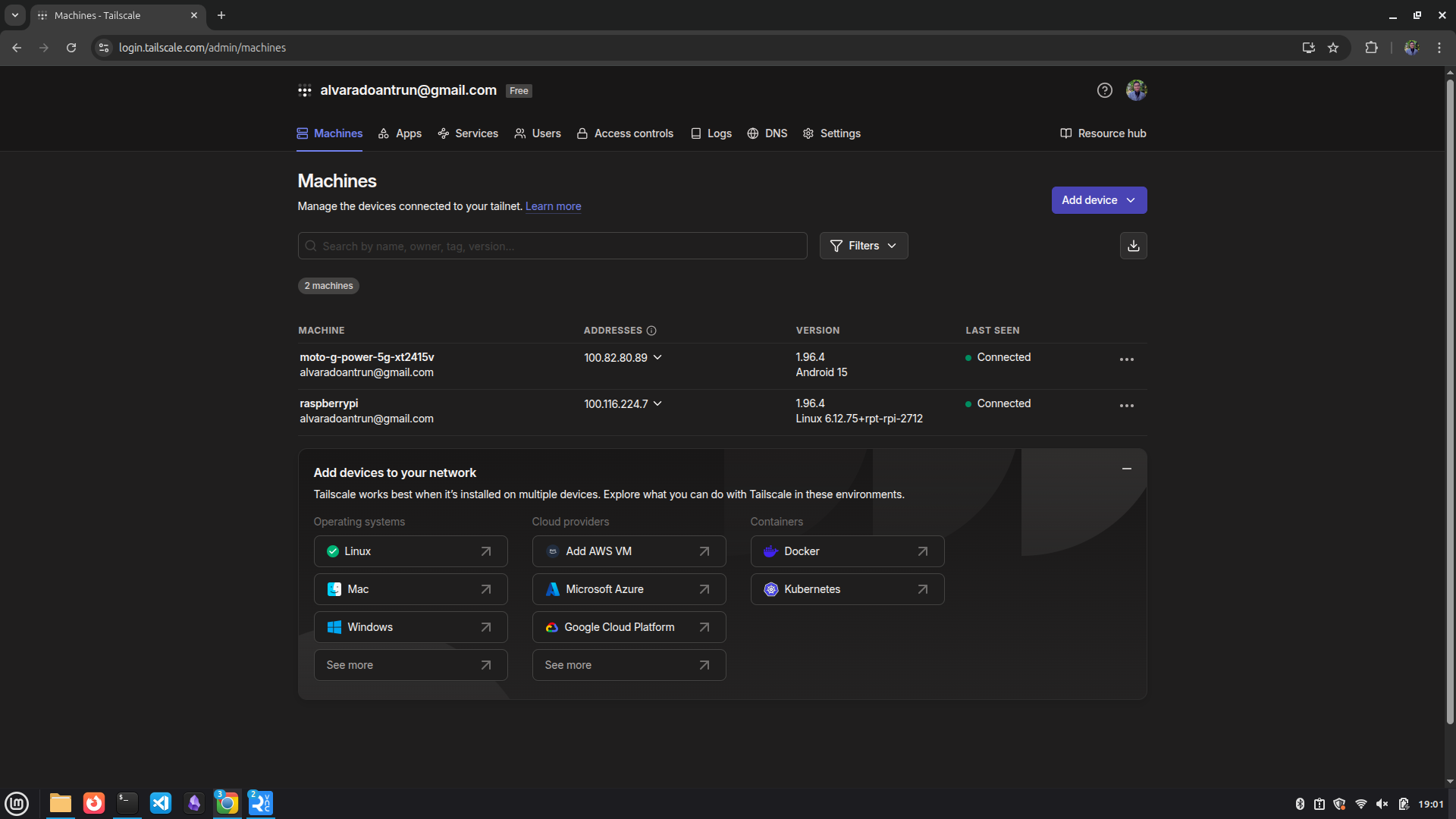
Task: Open terminal from taskbar
Action: click(127, 803)
